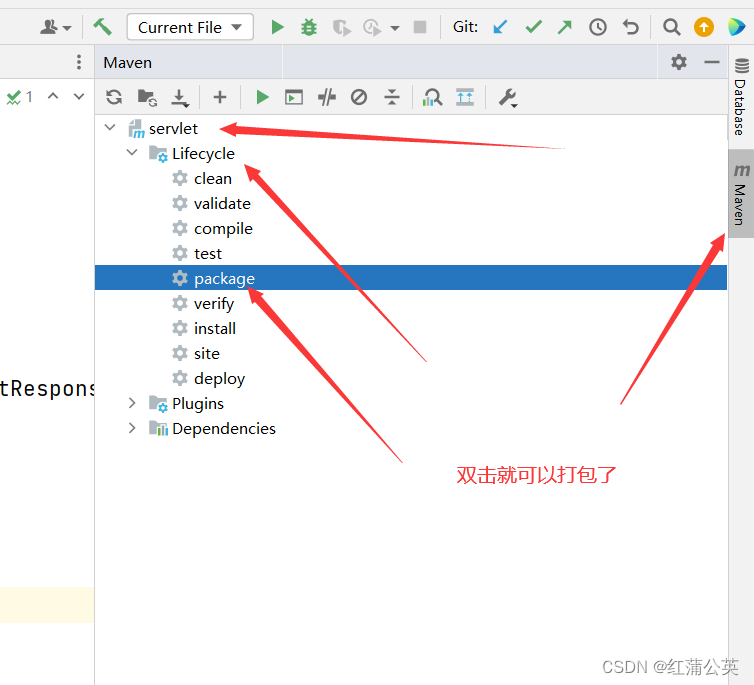This screenshot has height=685, width=754.
Task: Select the test lifecycle phase
Action: [x=208, y=254]
